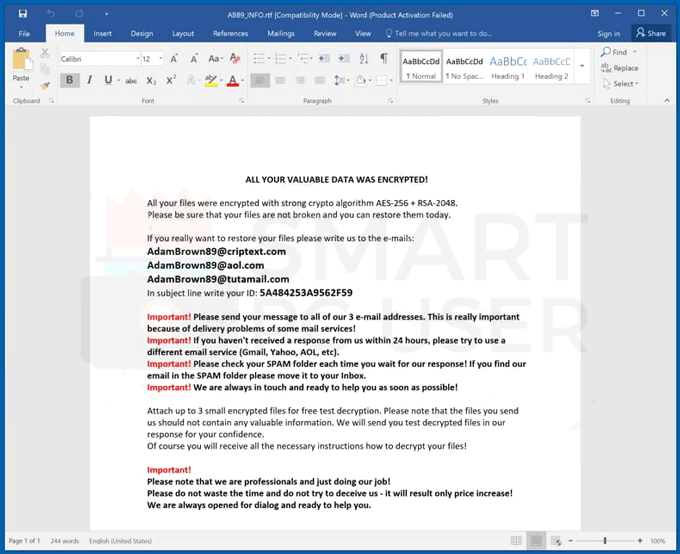Open Customize Quick Access Toolbar dropdown
The height and width of the screenshot is (554, 680).
pos(106,14)
